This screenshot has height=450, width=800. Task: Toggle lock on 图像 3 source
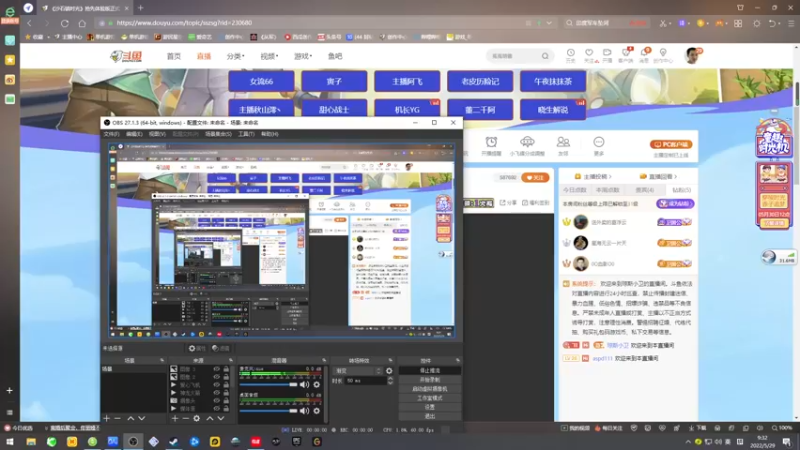click(226, 369)
